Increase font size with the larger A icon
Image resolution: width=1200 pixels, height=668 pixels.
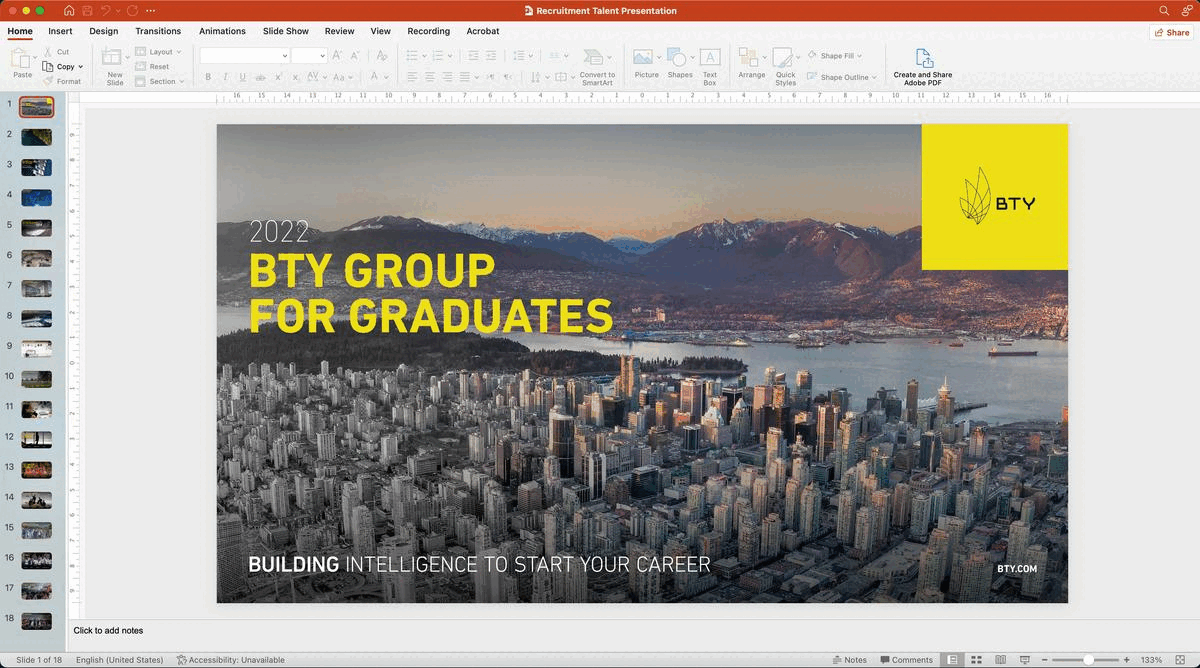pyautogui.click(x=337, y=56)
